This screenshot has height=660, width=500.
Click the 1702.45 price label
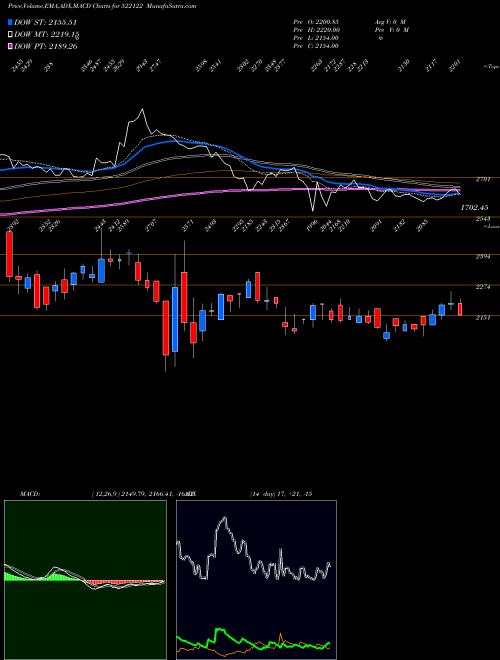pyautogui.click(x=474, y=208)
